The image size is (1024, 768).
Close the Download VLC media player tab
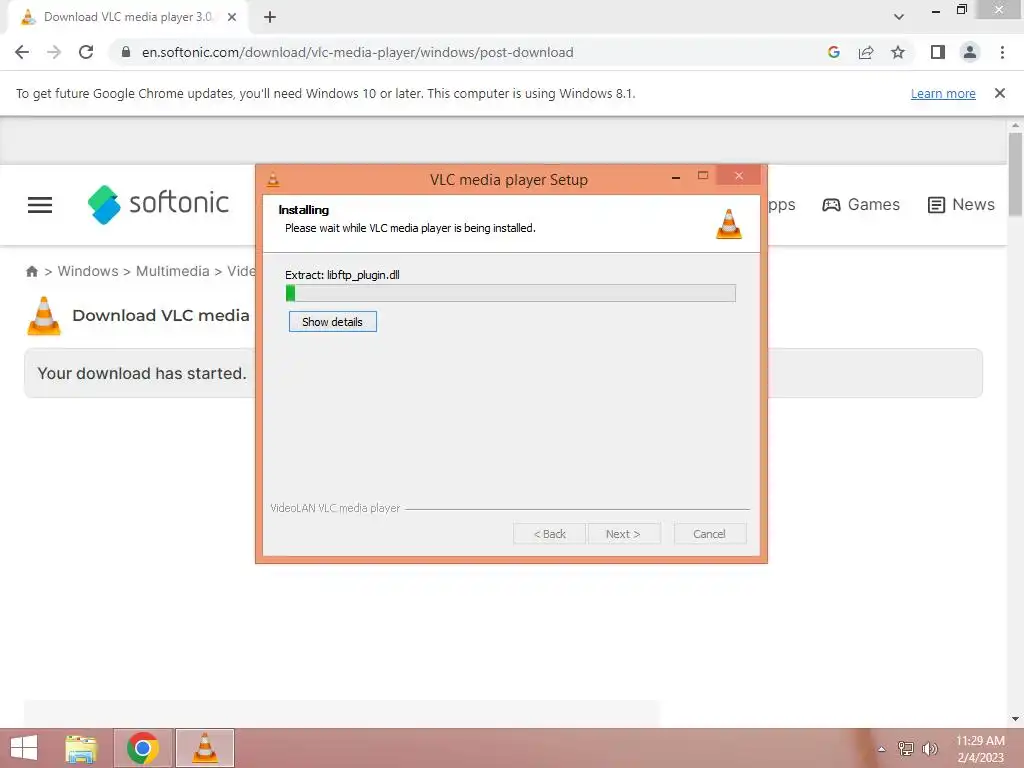232,17
